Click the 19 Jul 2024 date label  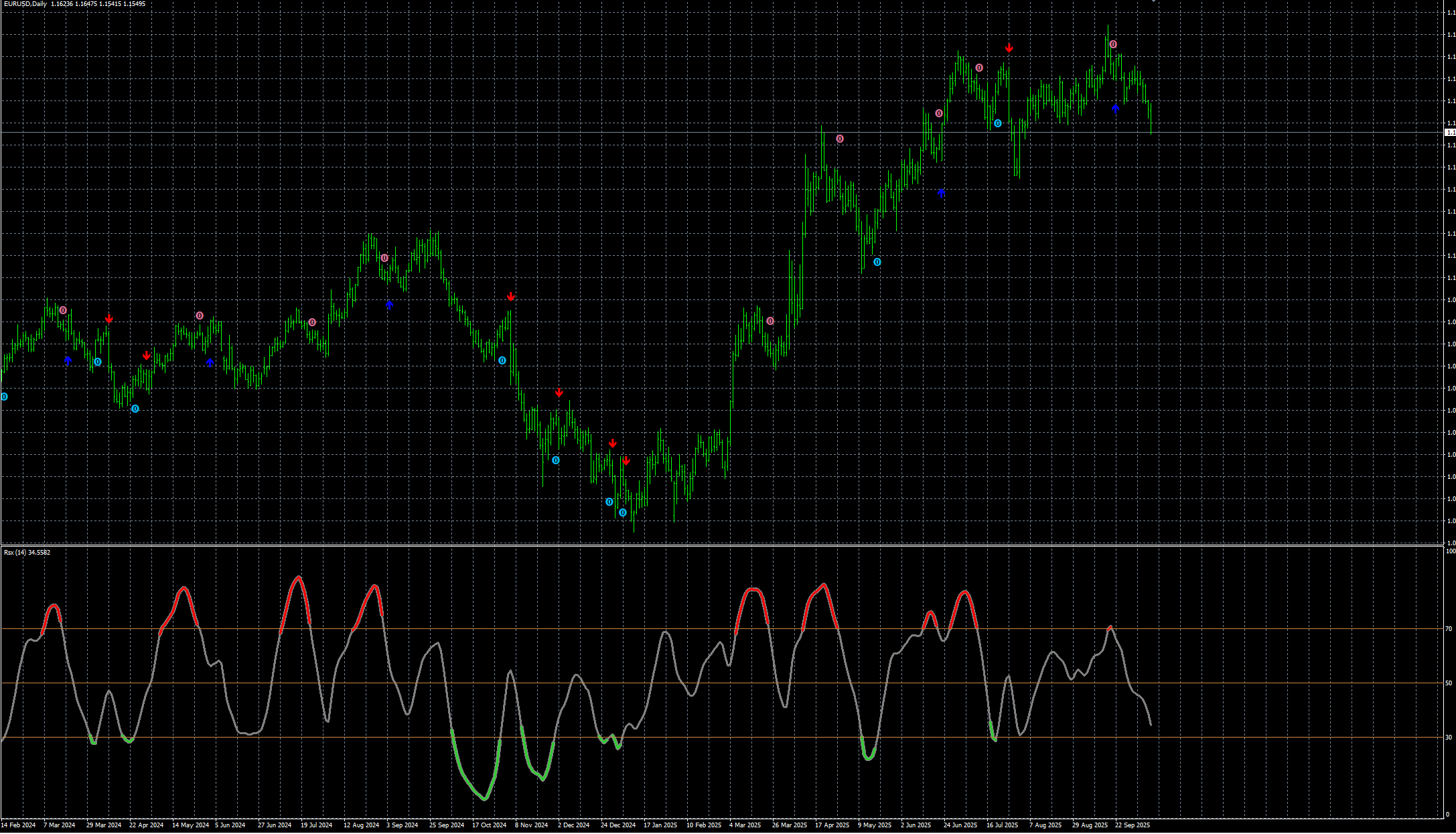(x=316, y=825)
